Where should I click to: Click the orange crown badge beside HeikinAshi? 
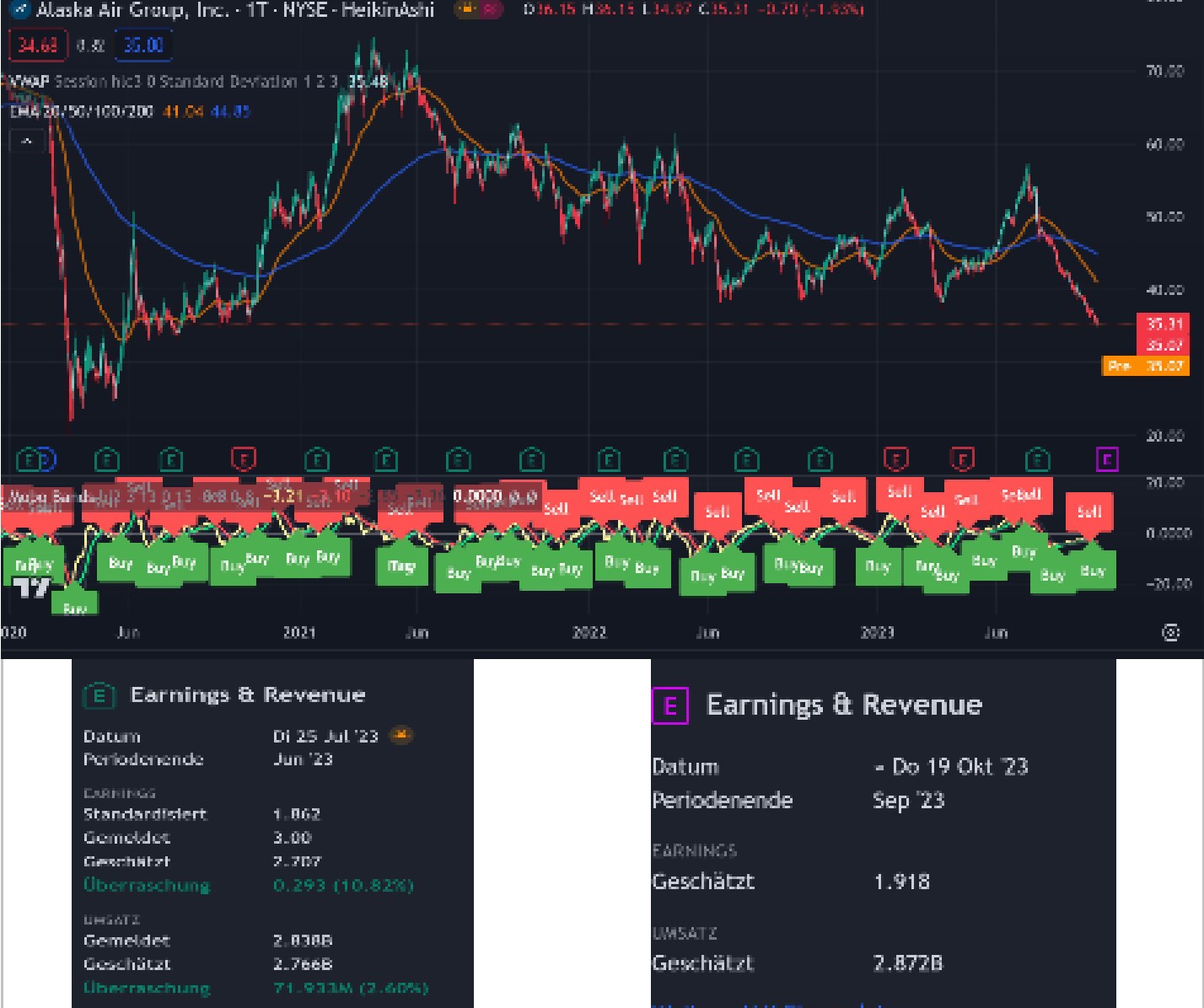point(466,10)
